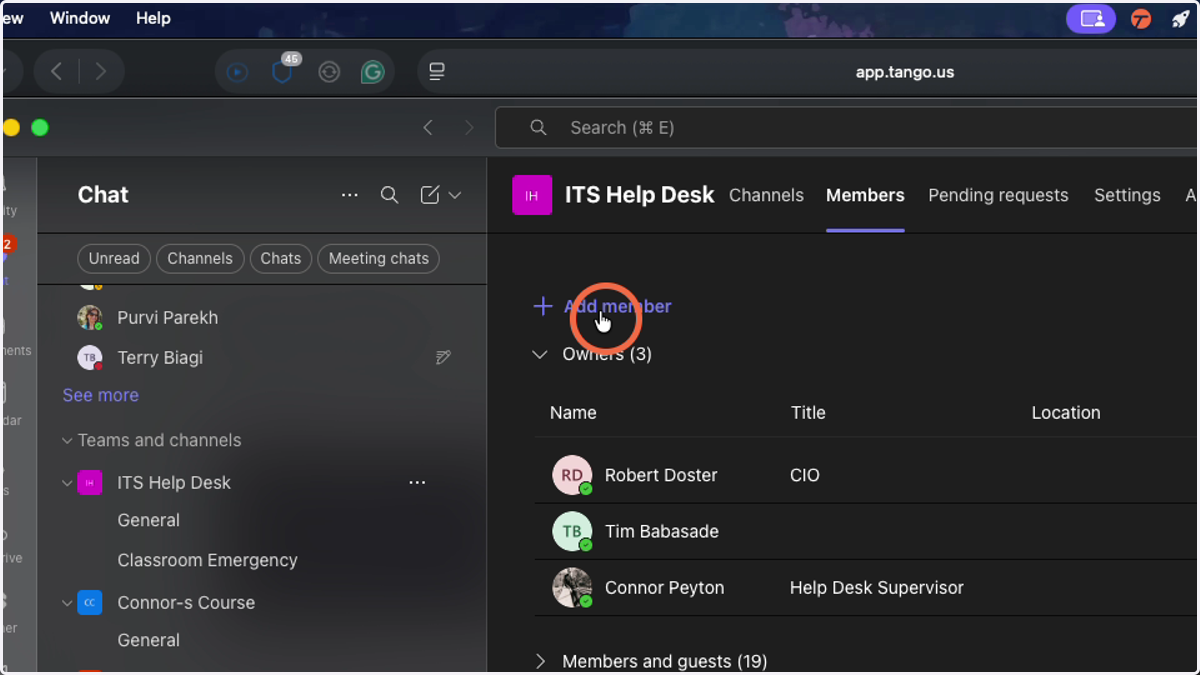Click Tim Babasade's TB avatar

[x=572, y=531]
